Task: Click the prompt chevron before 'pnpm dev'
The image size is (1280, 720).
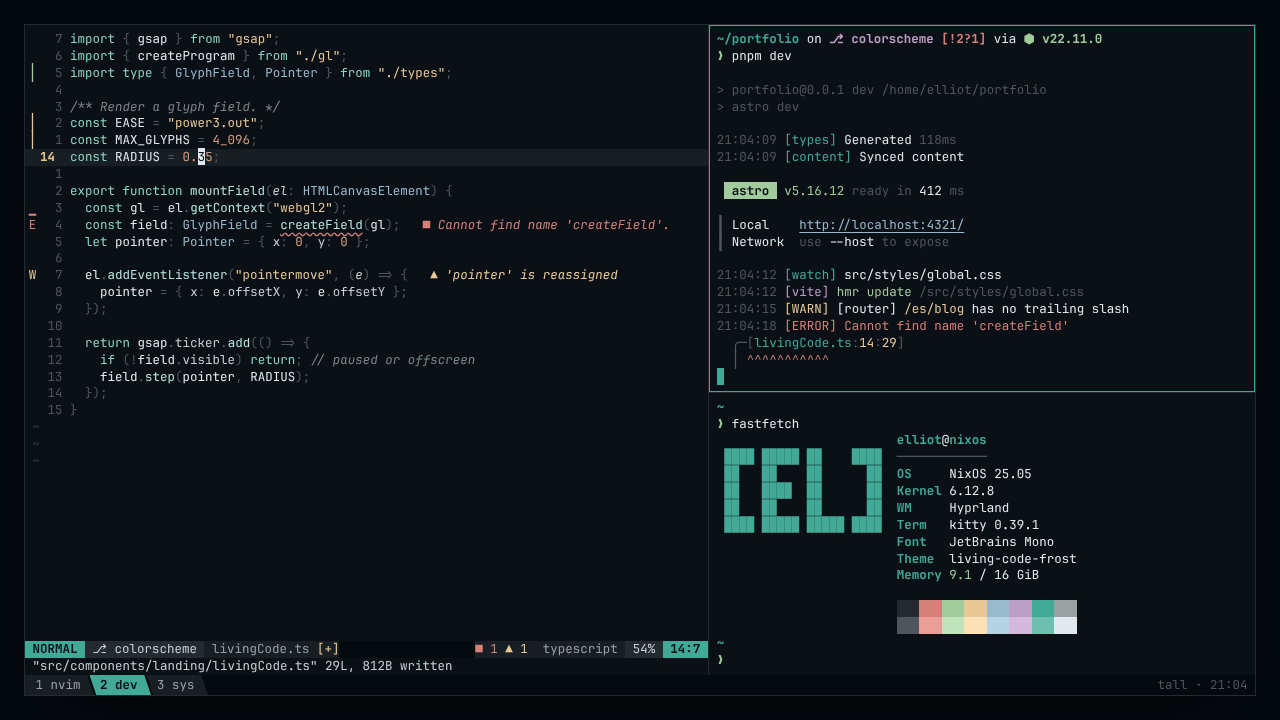Action: tap(720, 56)
